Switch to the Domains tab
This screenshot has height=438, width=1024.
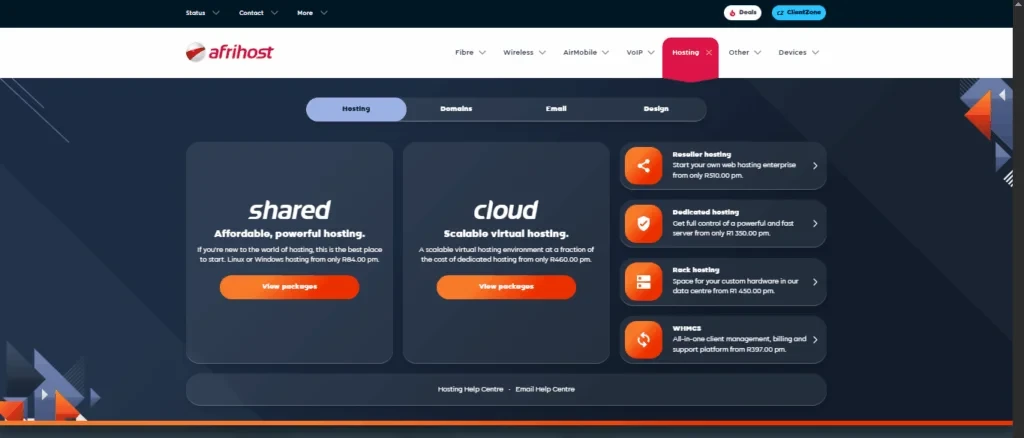[x=456, y=109]
